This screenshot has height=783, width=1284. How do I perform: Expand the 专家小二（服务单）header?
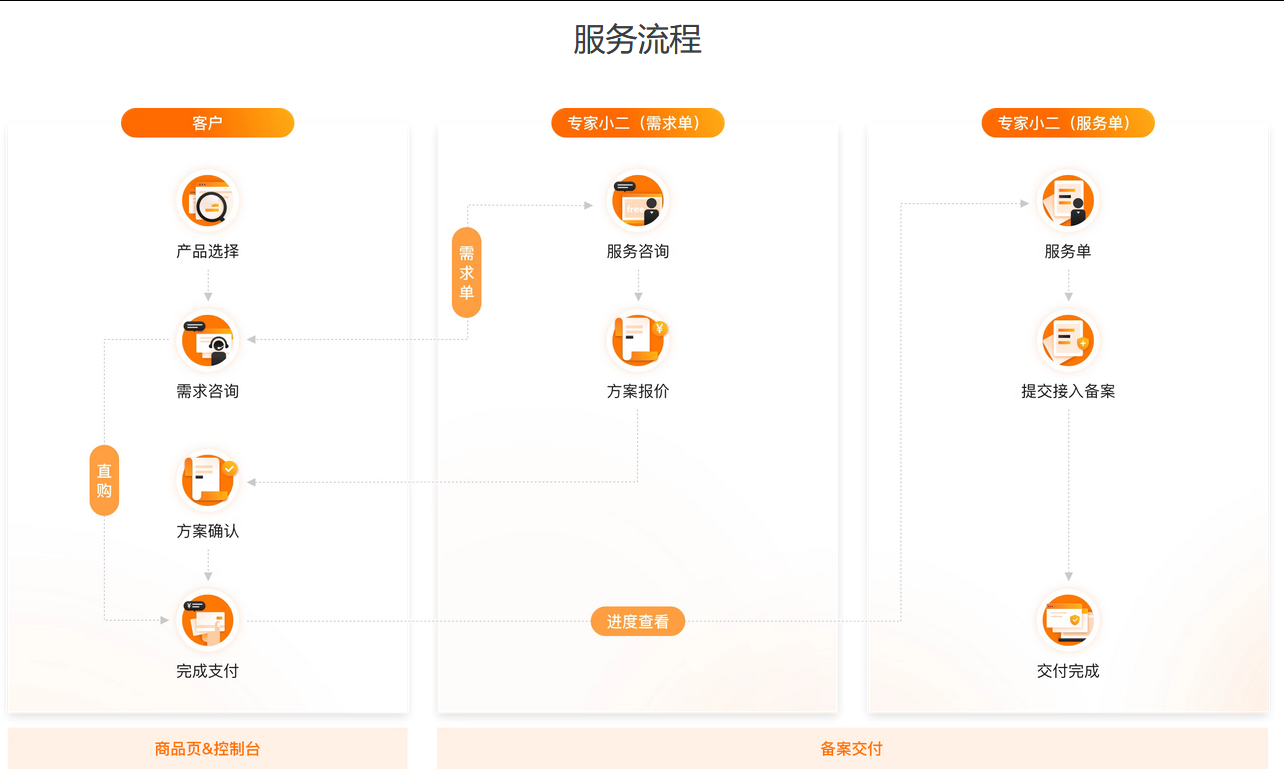(x=1068, y=122)
